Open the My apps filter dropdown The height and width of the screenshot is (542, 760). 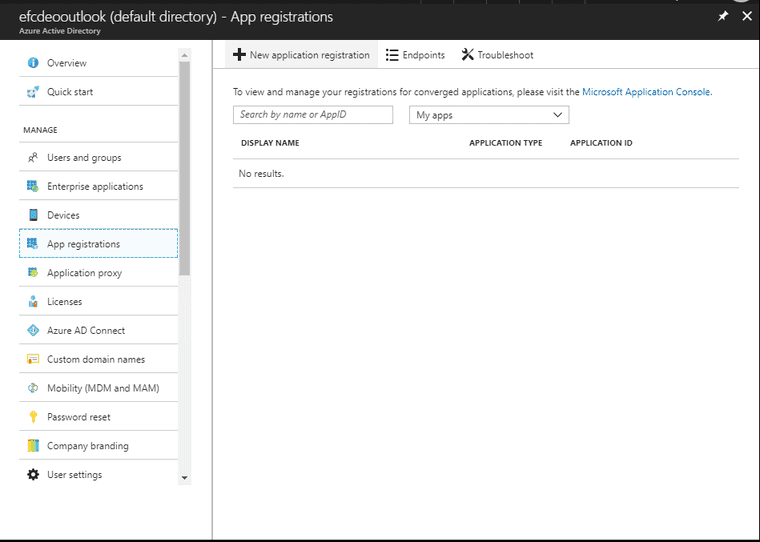click(489, 115)
